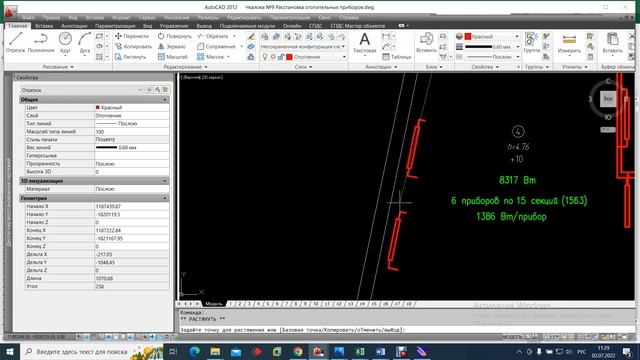
Task: Click the Копировать copy tool
Action: coord(133,47)
